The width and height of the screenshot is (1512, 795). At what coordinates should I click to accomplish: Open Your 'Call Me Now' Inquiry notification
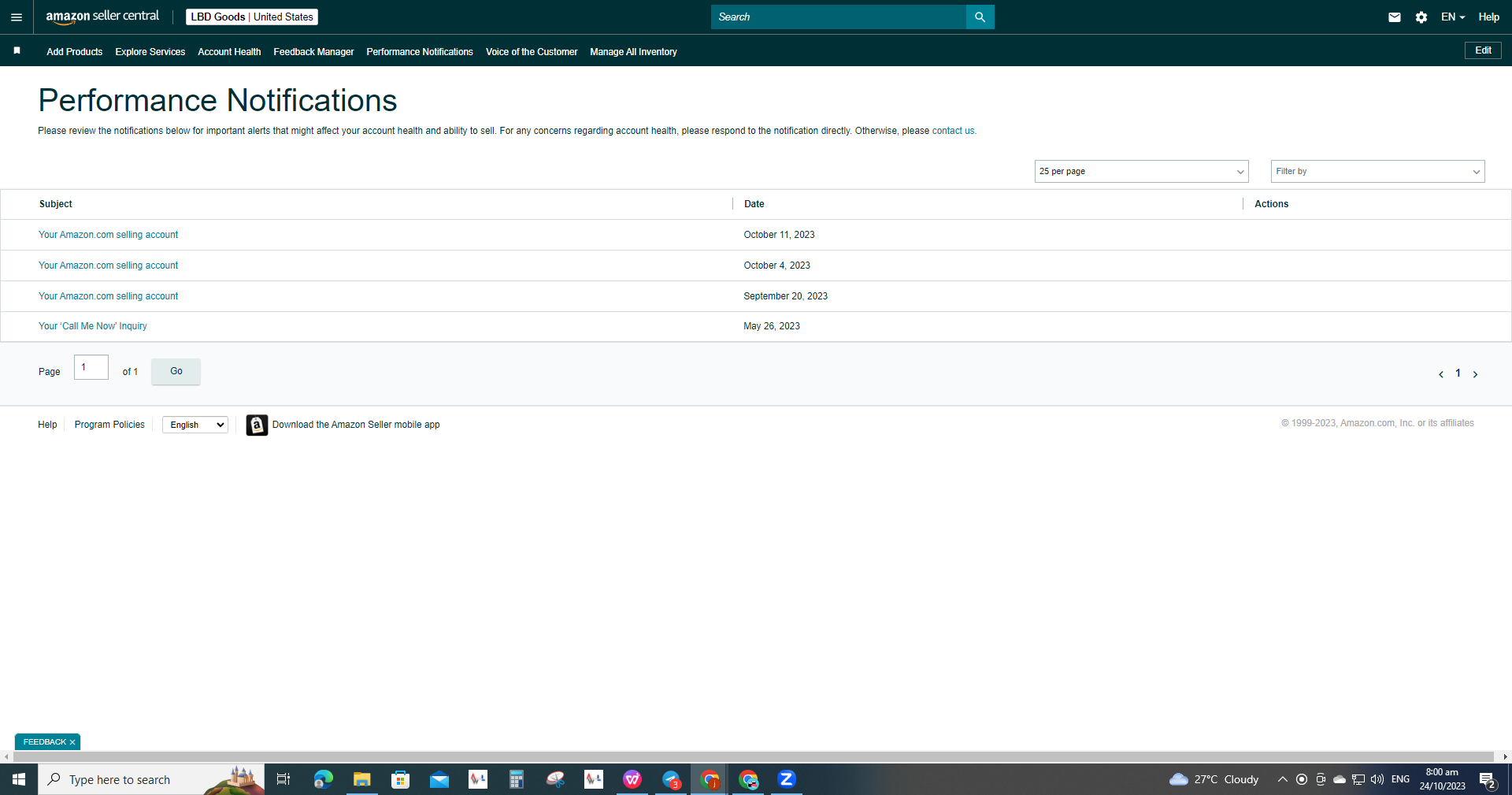pos(93,326)
